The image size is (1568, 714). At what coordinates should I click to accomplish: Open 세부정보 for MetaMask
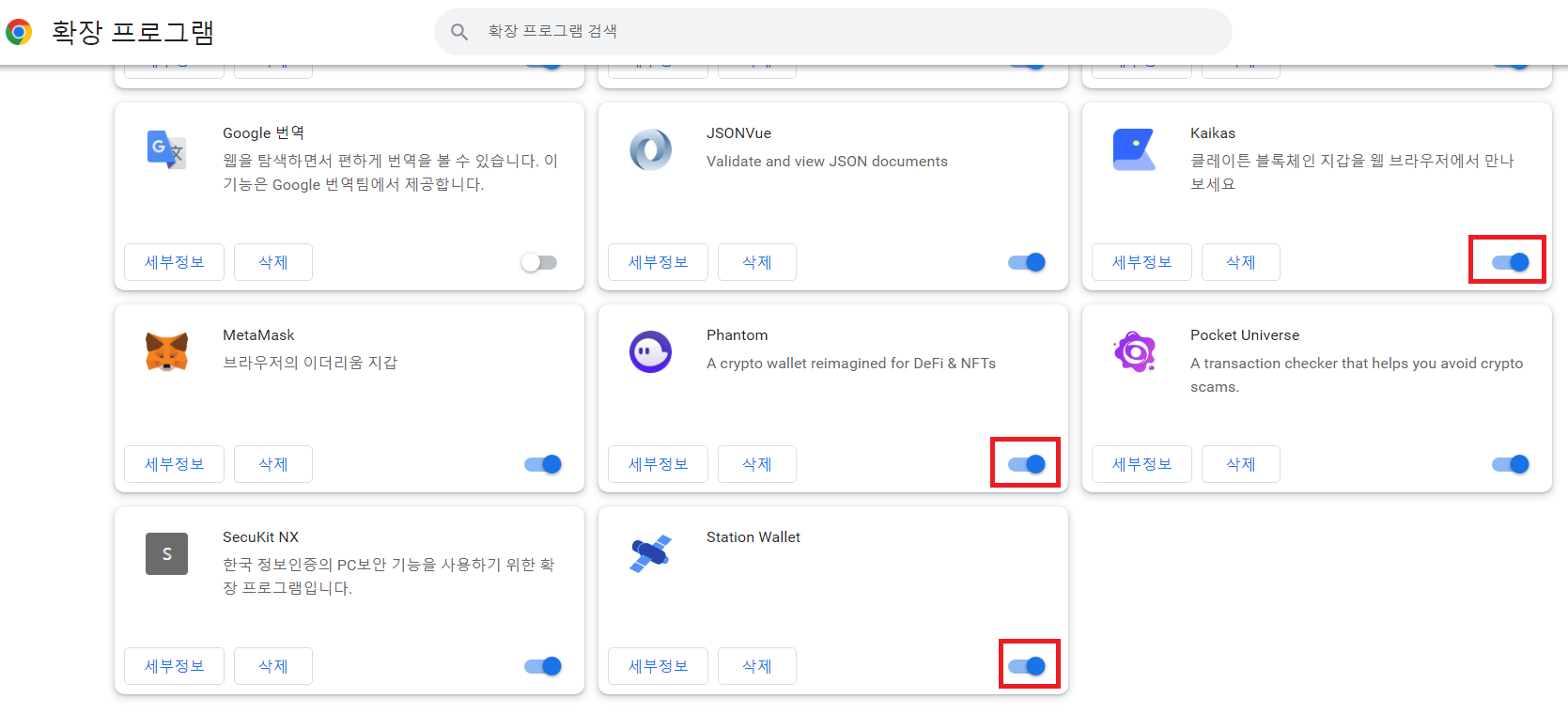pos(174,464)
